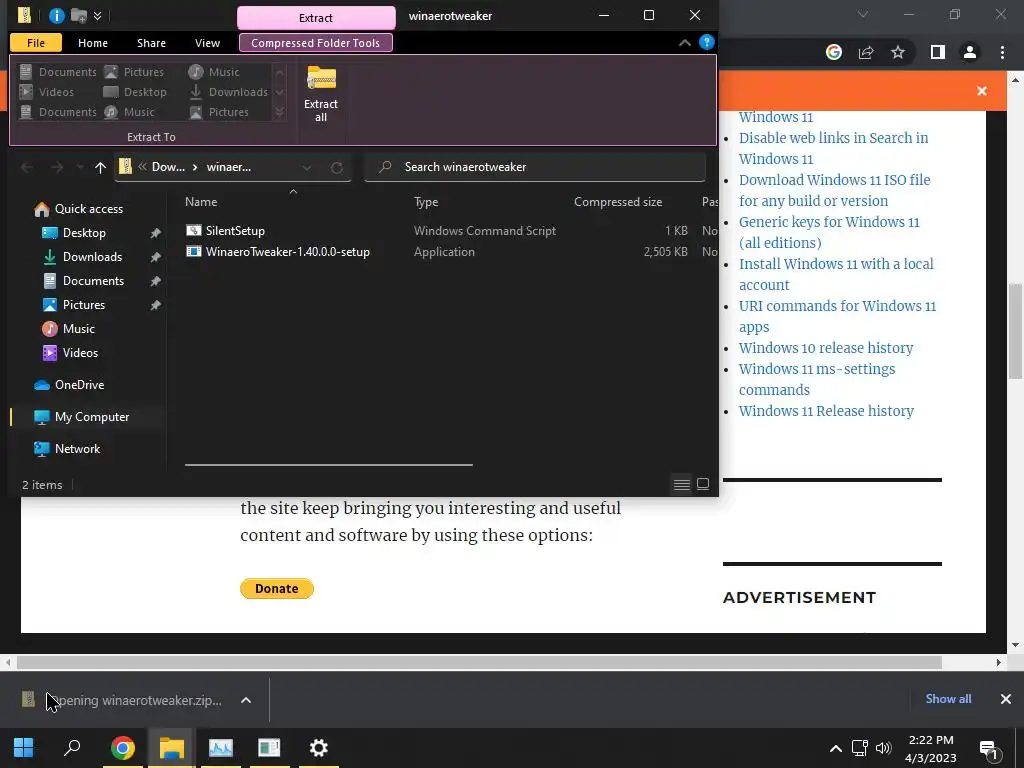The image size is (1024, 768).
Task: Open Install Windows 11 local account link
Action: 836,274
